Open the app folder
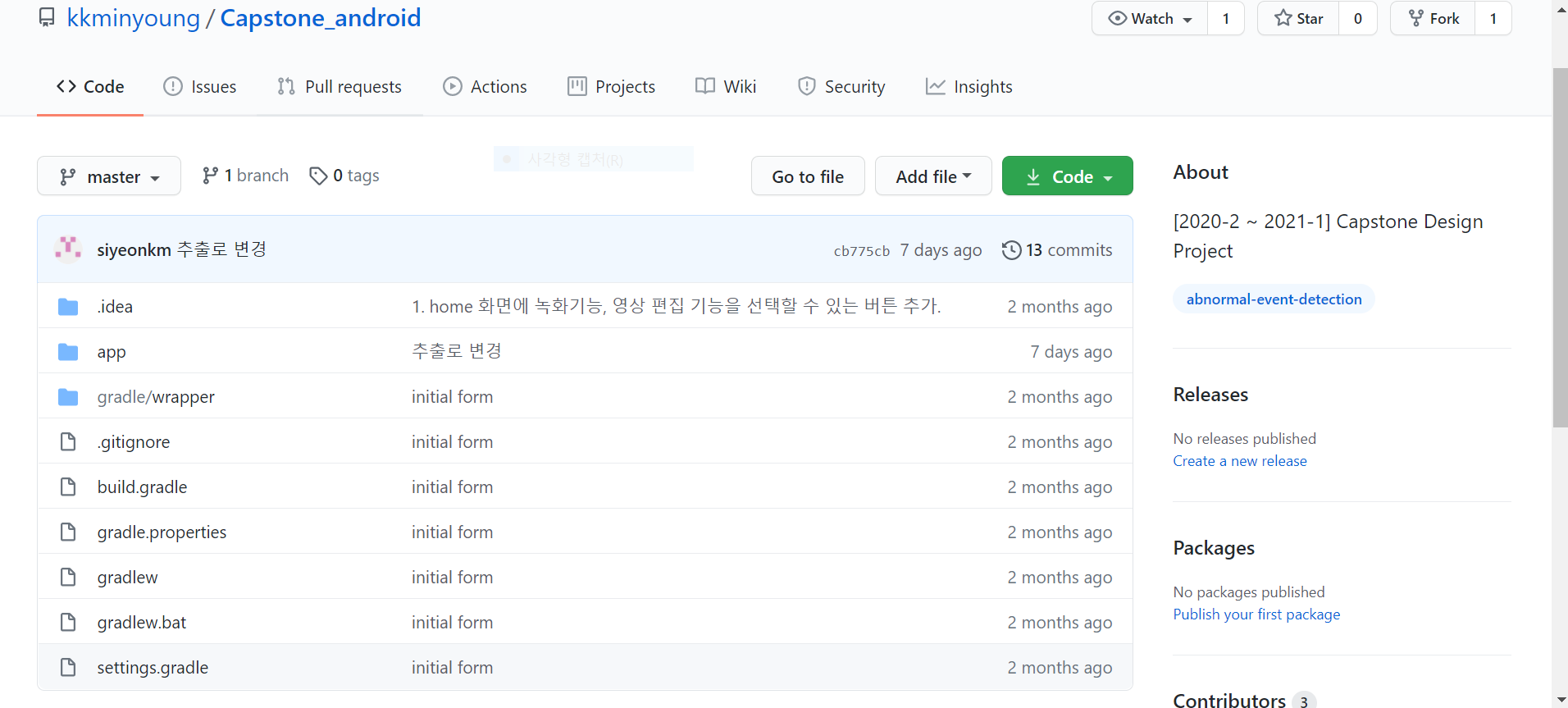The height and width of the screenshot is (708, 1568). click(112, 352)
